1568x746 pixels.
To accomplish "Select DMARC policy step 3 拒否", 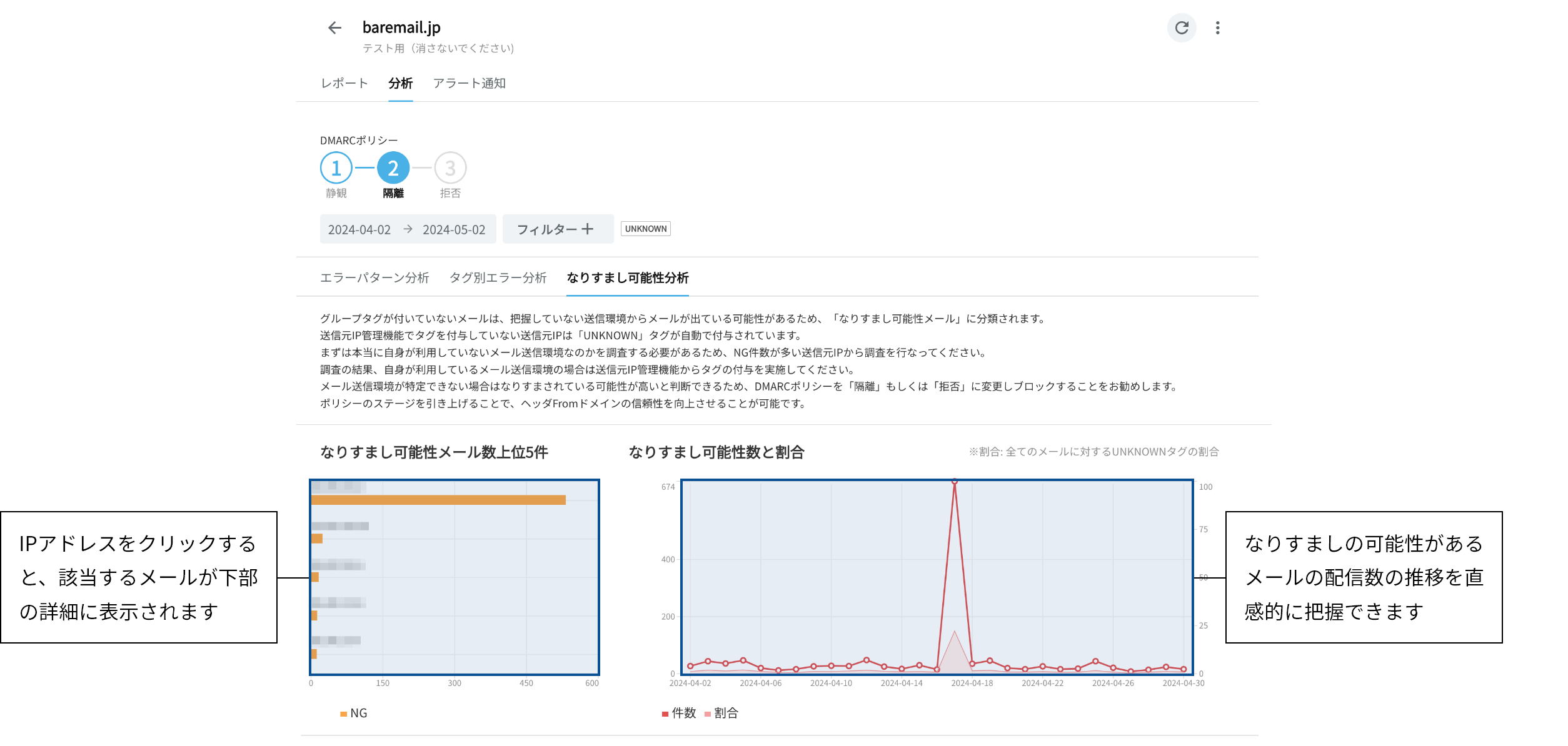I will coord(450,168).
